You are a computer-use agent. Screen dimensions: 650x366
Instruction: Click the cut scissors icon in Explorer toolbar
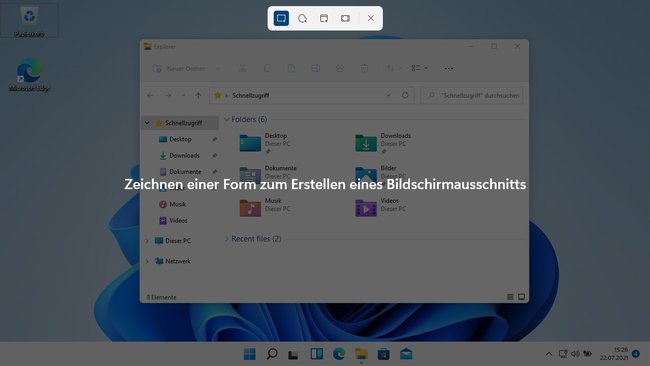[x=243, y=68]
